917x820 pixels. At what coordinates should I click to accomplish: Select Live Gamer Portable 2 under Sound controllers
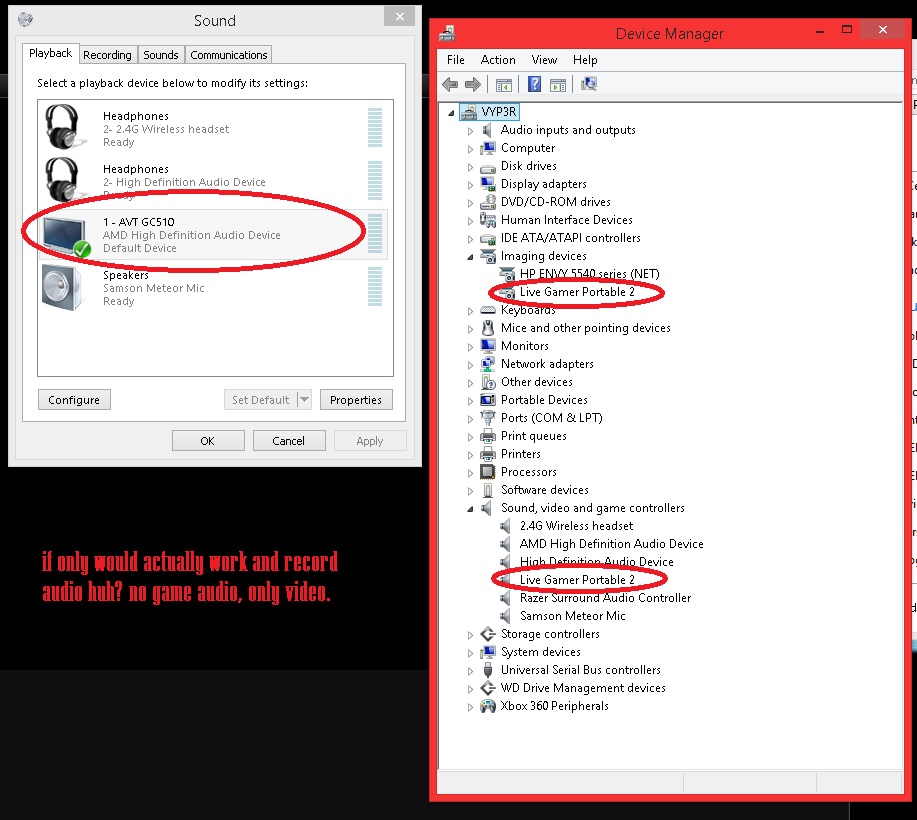(577, 580)
